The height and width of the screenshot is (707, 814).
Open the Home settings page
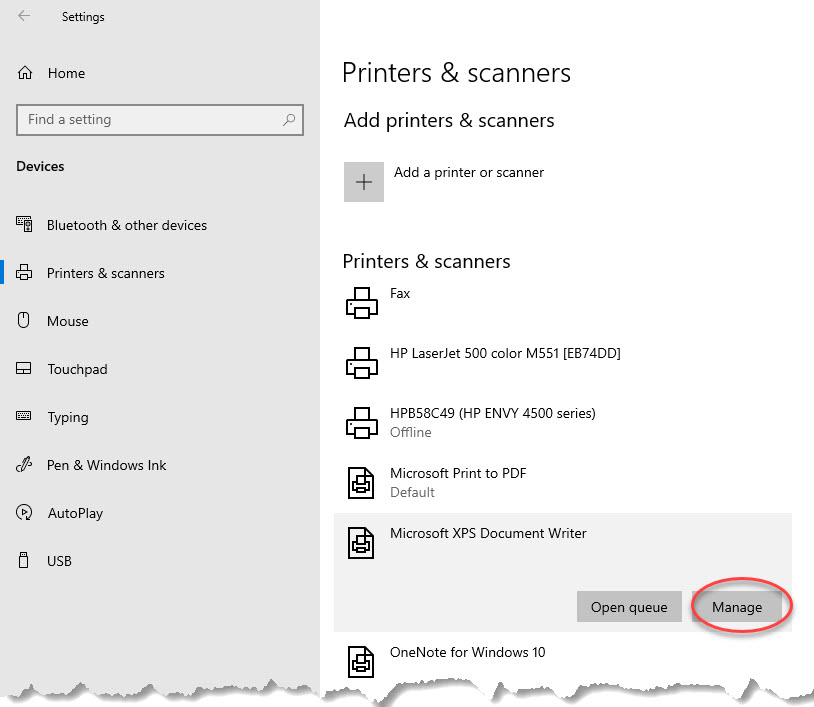66,73
